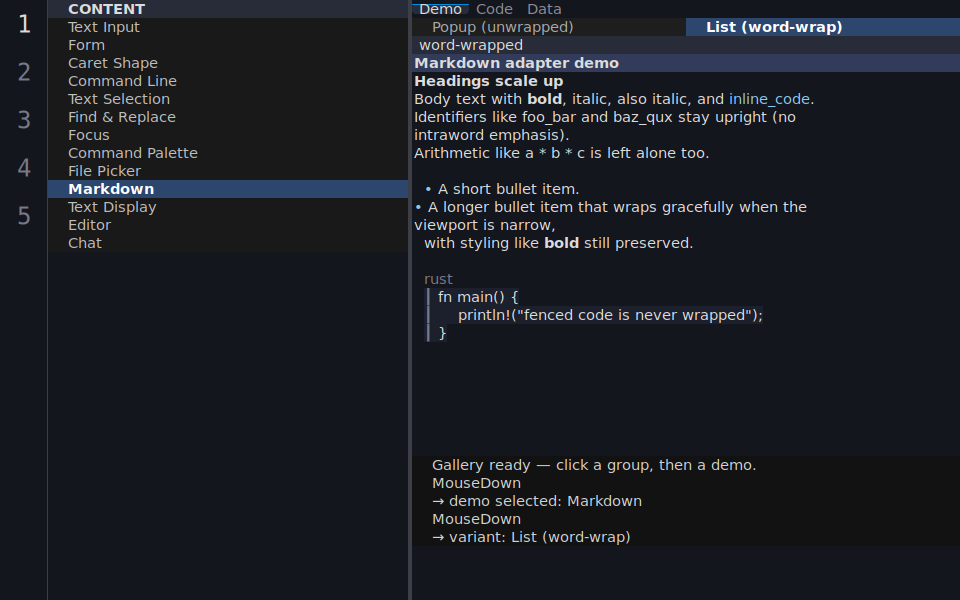Select group number 1 in sidebar

pos(24,24)
